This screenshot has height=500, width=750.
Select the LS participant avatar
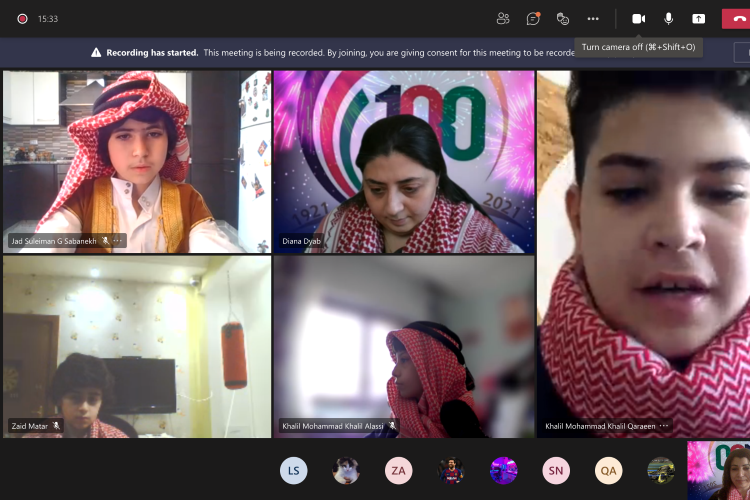pos(293,470)
